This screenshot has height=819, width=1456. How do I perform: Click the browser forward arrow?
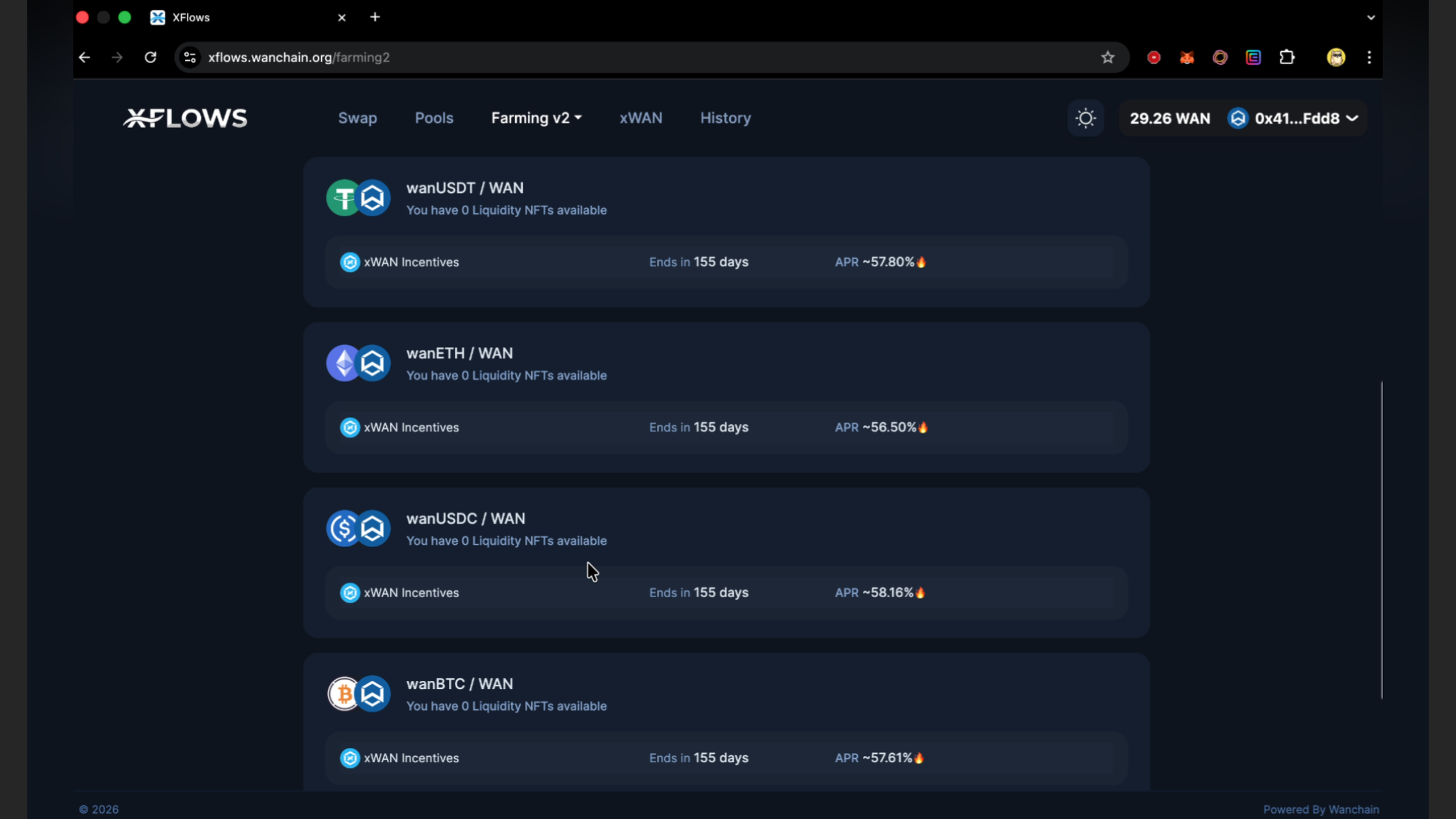(117, 57)
